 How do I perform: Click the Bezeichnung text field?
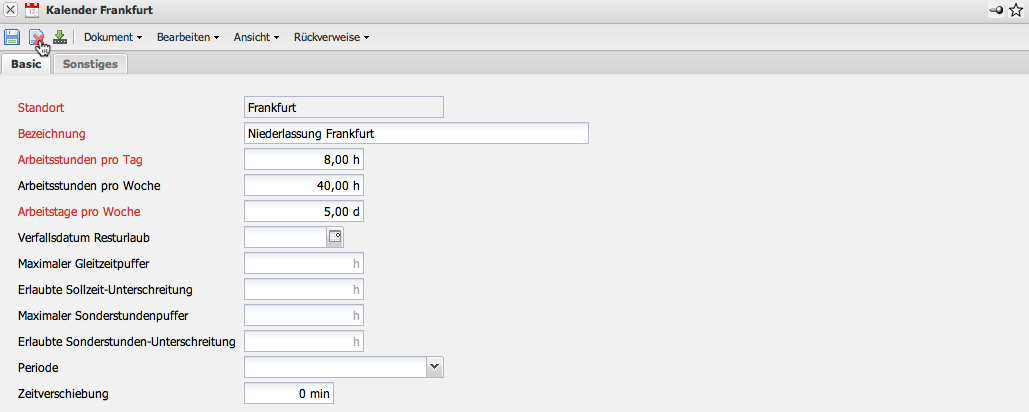(416, 133)
